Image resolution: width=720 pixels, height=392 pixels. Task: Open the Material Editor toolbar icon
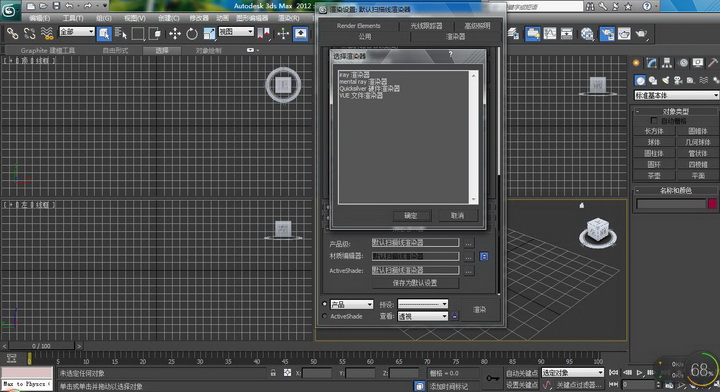click(x=587, y=34)
